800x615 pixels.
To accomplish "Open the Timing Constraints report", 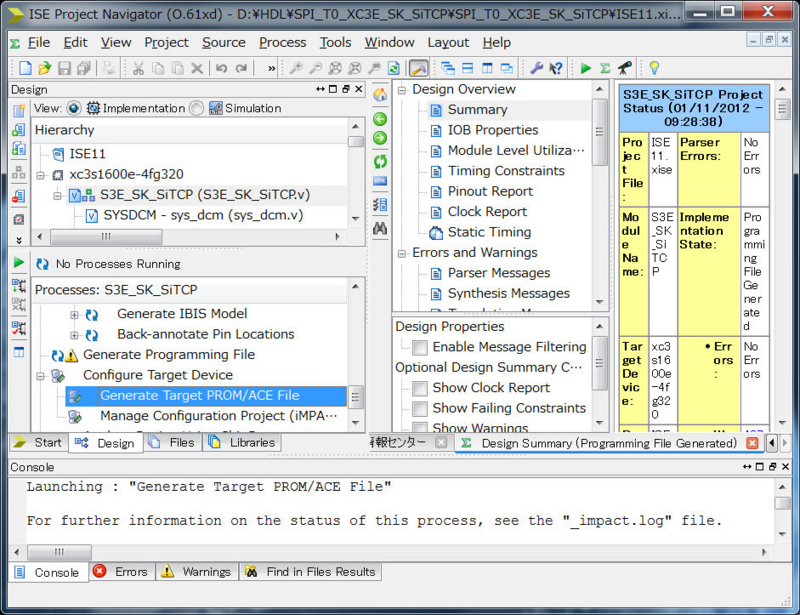I will point(506,171).
